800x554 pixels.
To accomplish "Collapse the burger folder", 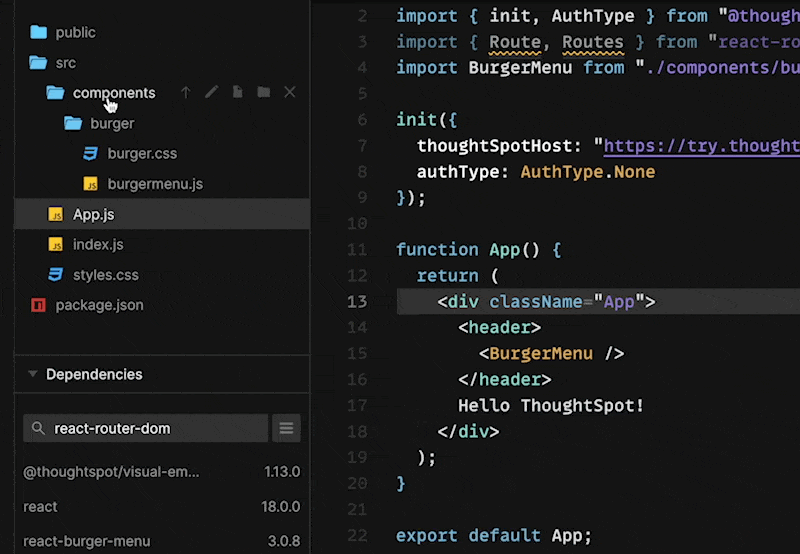I will pos(112,123).
